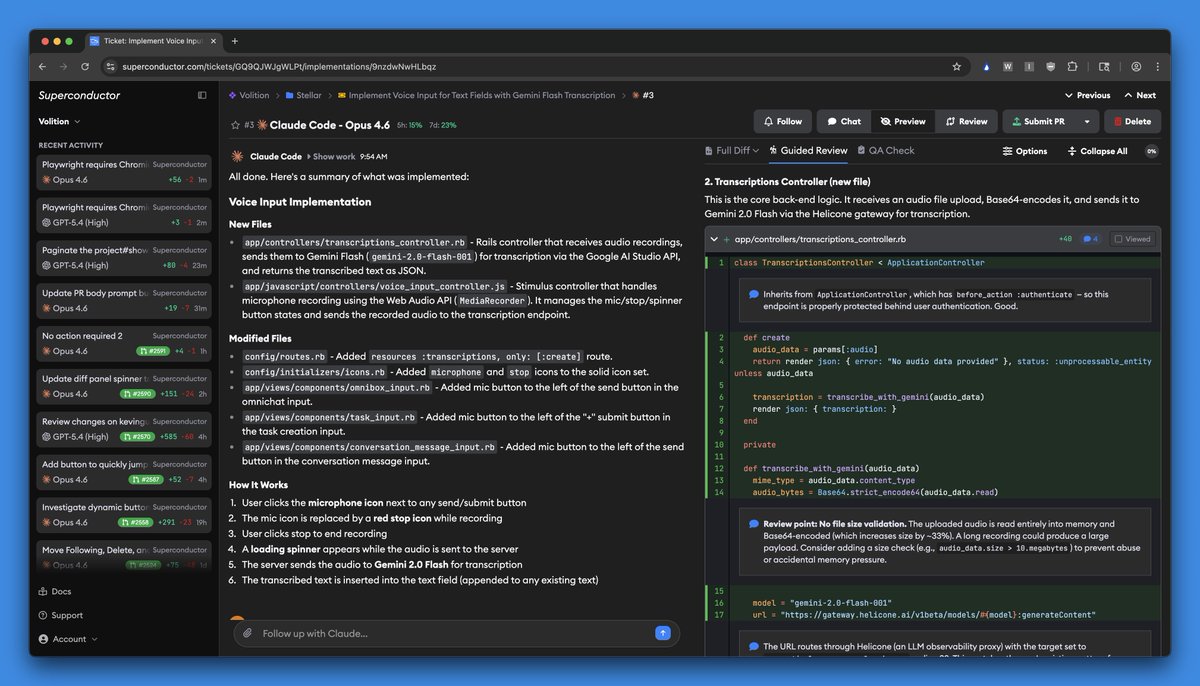Screen dimensions: 1200x686
Task: Go to the Next implementation
Action: tap(1140, 95)
